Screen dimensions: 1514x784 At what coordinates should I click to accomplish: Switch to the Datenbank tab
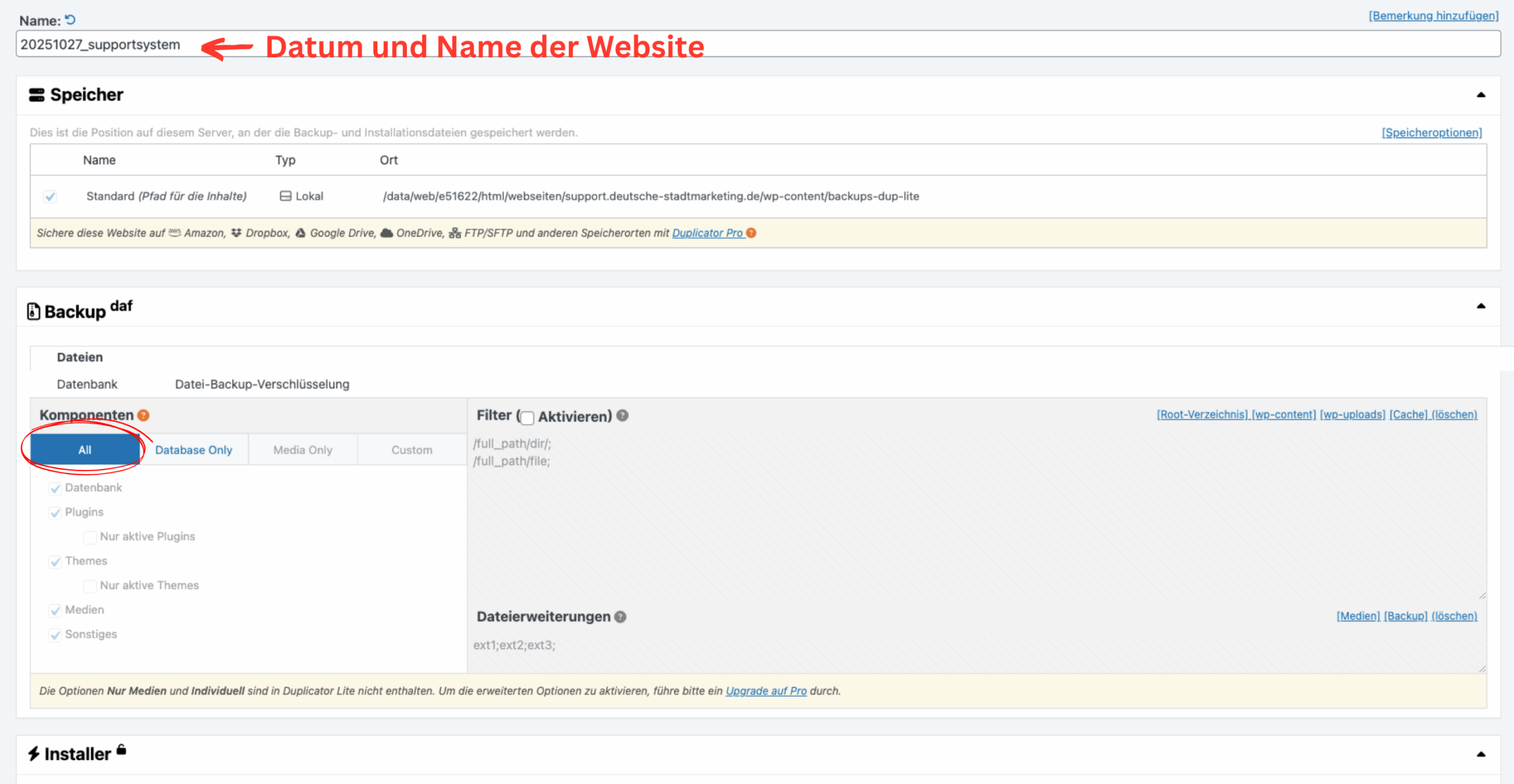click(x=87, y=384)
